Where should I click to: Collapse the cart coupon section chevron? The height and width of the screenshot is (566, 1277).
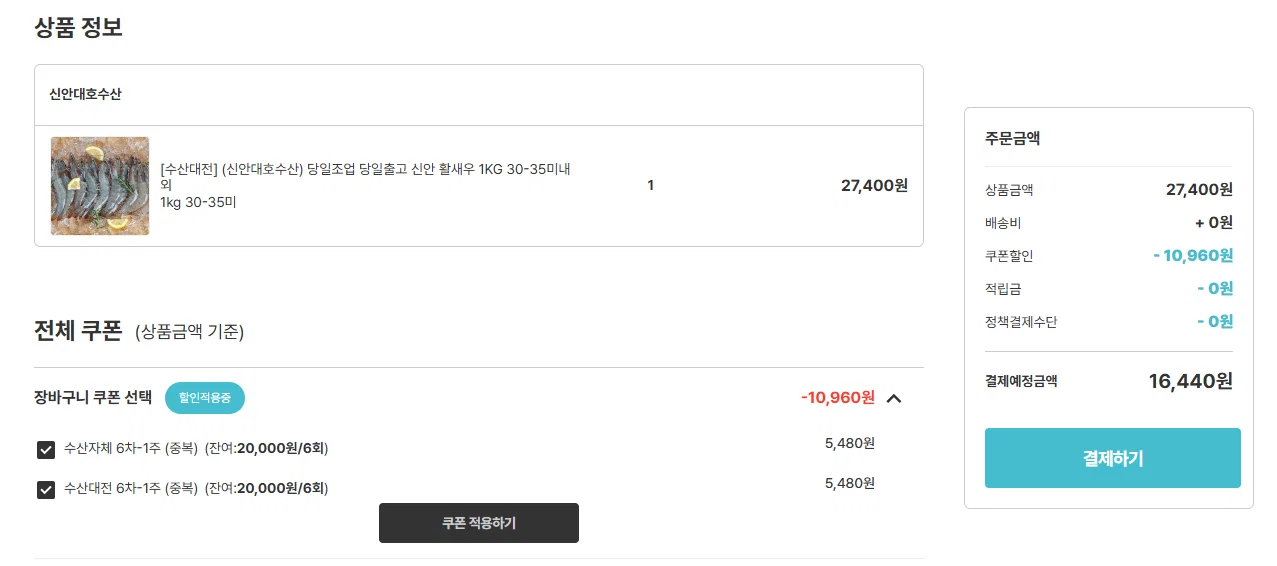tap(894, 398)
